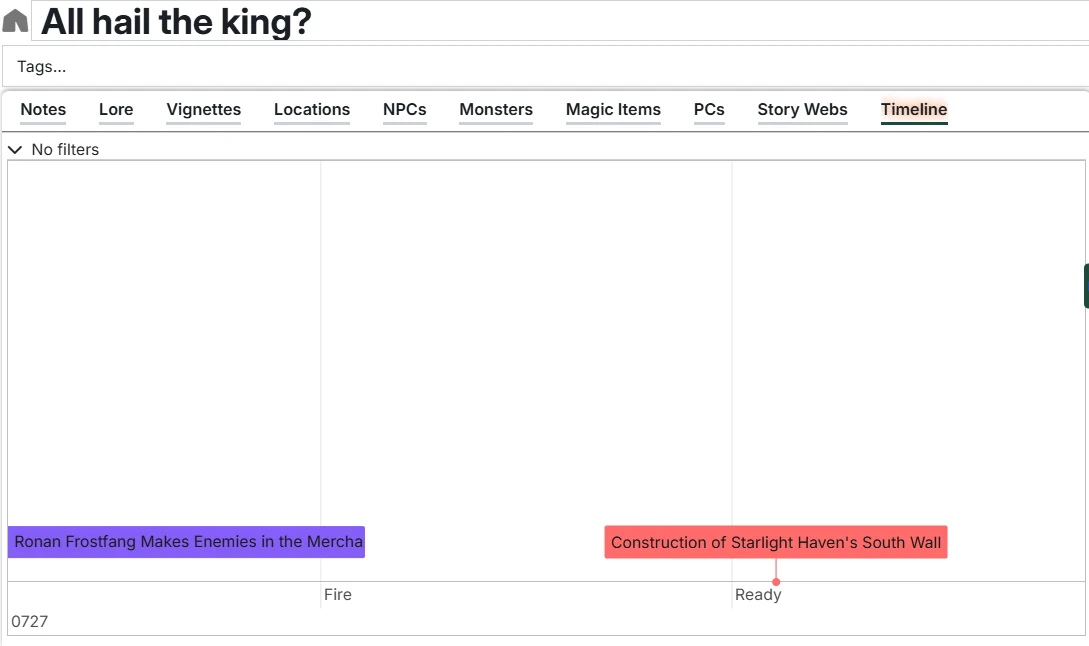Select the Vignettes tab

click(x=203, y=110)
